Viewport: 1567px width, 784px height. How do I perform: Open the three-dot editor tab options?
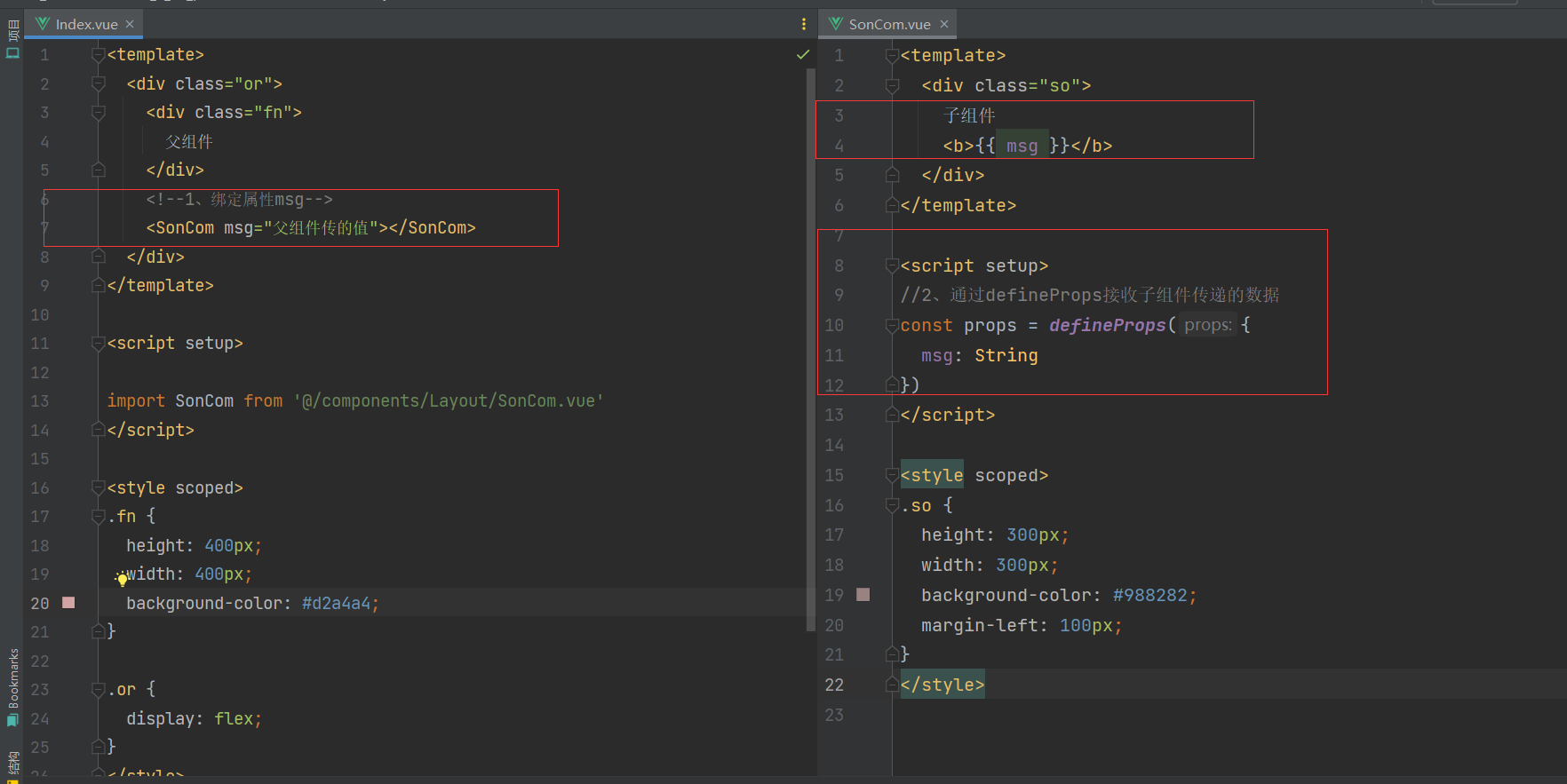[804, 24]
